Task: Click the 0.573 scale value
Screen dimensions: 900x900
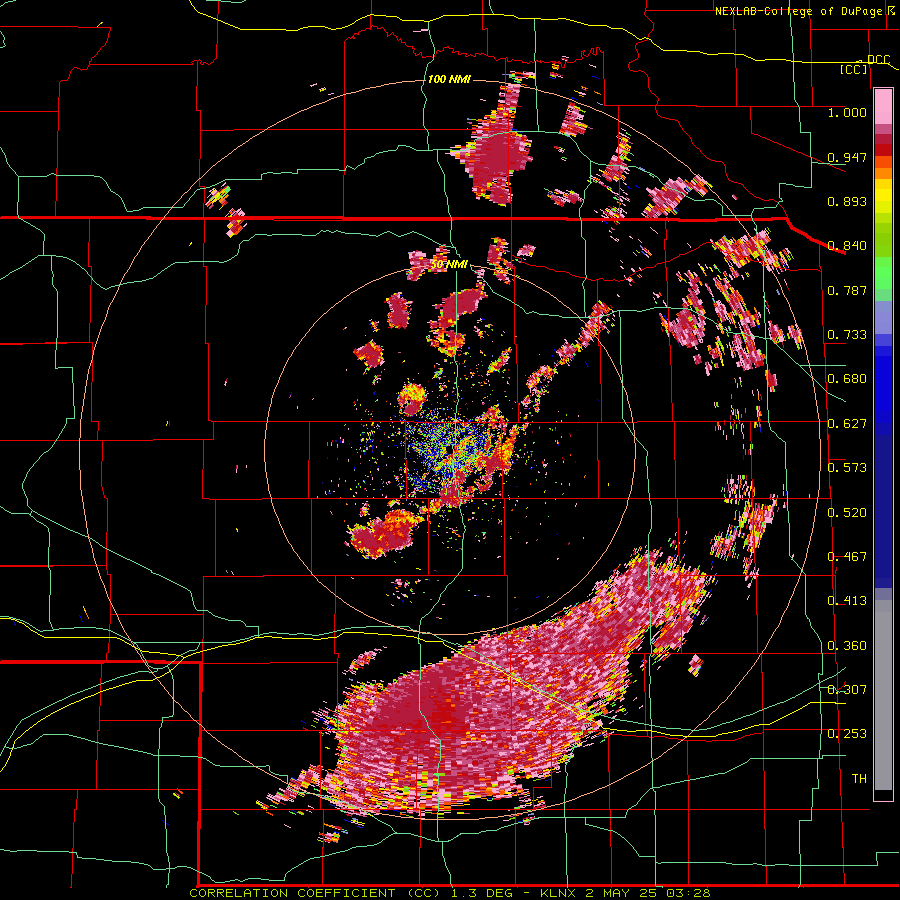Action: point(847,468)
